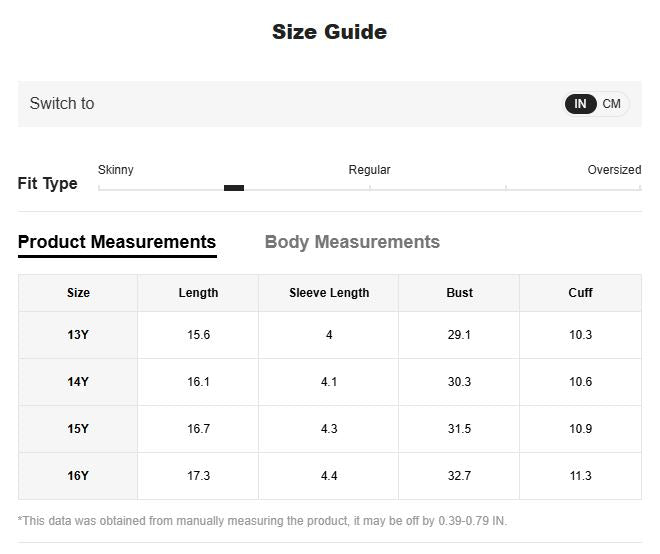Click the Cuff column header
The image size is (660, 554).
[x=580, y=293]
